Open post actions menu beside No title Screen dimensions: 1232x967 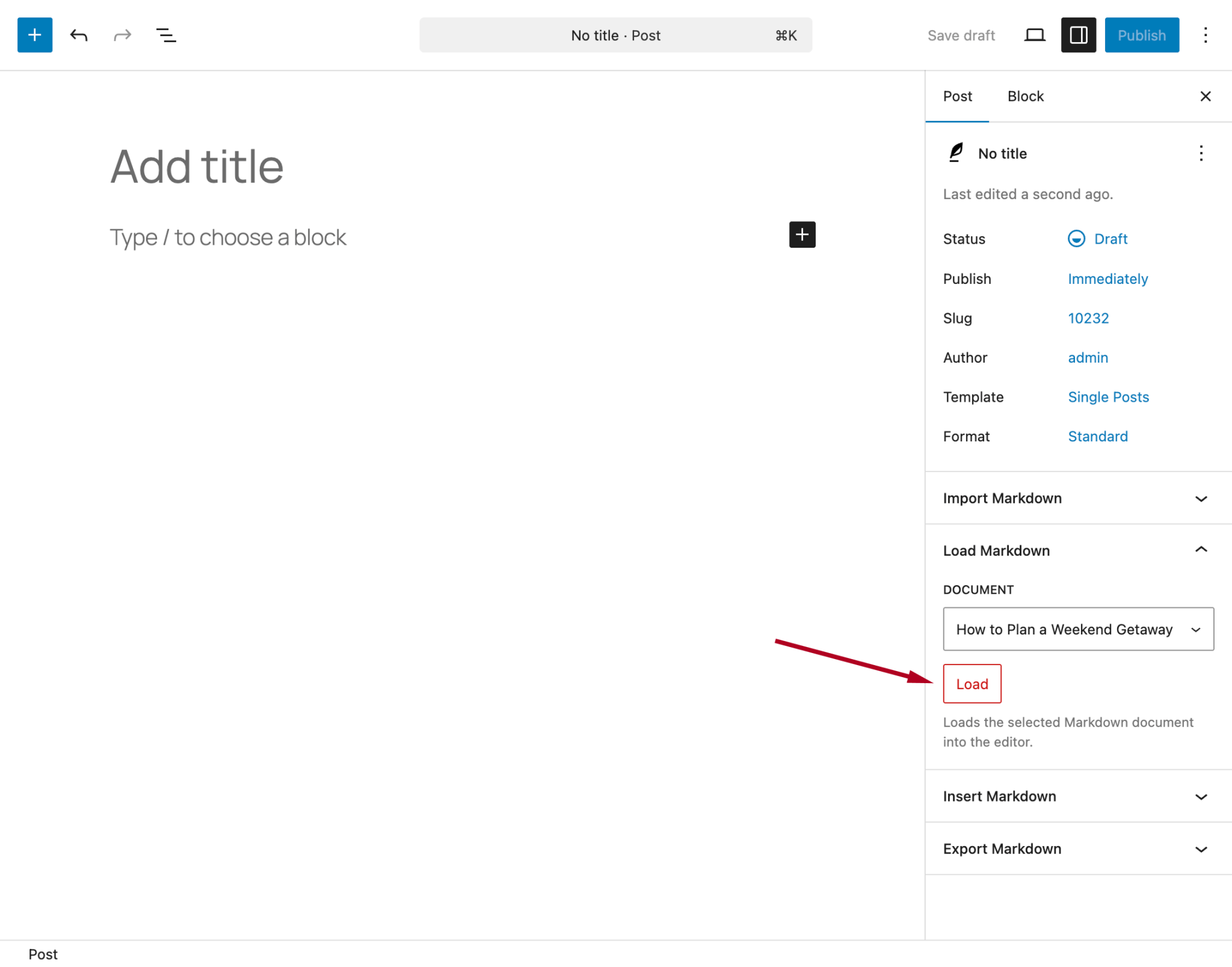[1201, 153]
